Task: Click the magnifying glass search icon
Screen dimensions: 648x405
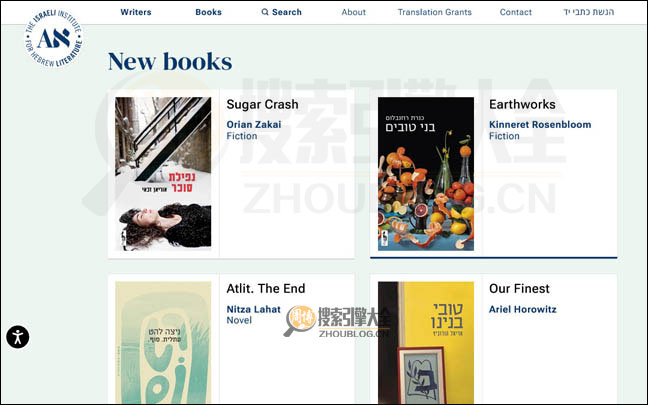Action: [x=265, y=12]
